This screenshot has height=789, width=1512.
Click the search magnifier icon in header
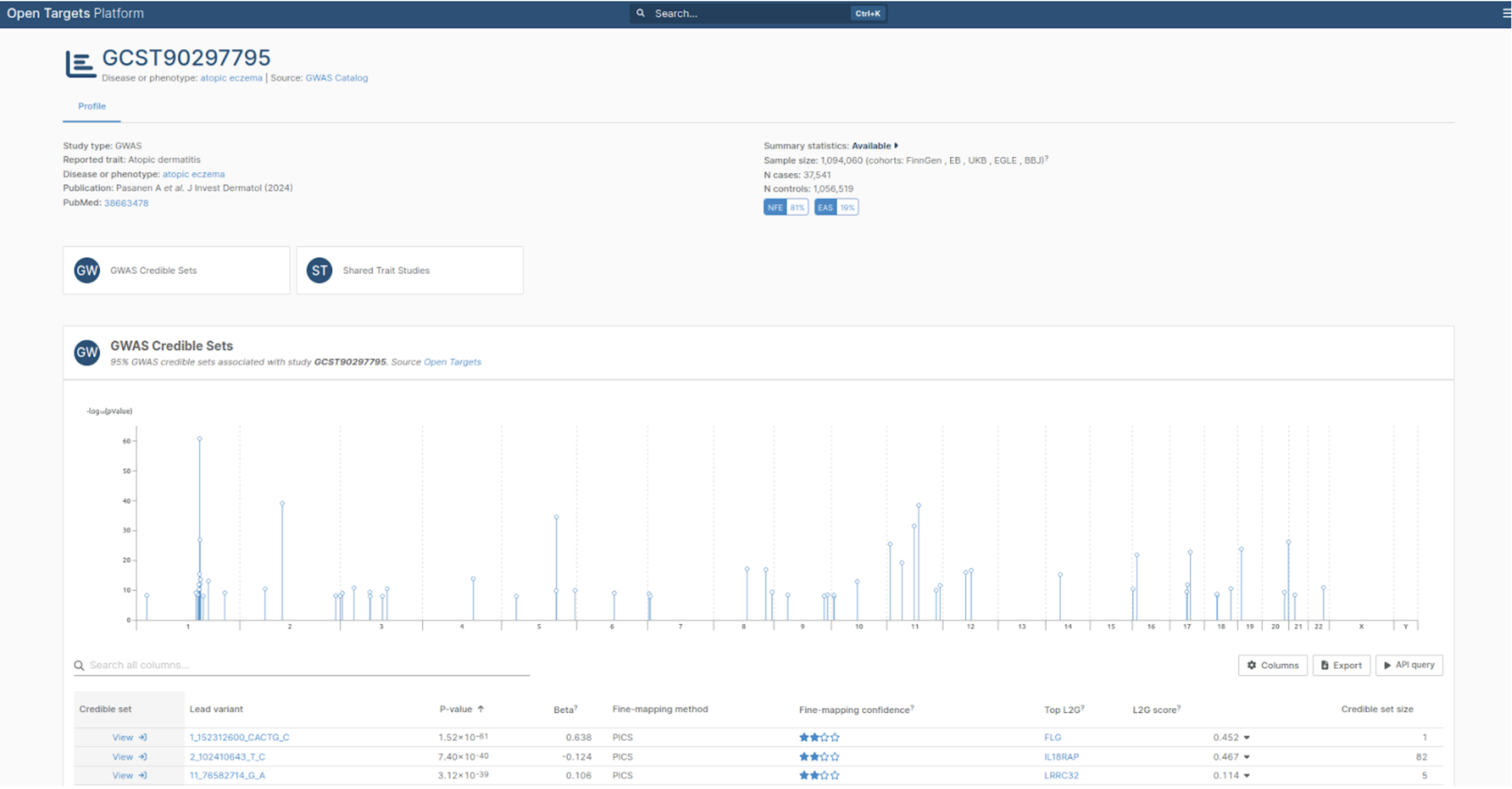point(641,13)
